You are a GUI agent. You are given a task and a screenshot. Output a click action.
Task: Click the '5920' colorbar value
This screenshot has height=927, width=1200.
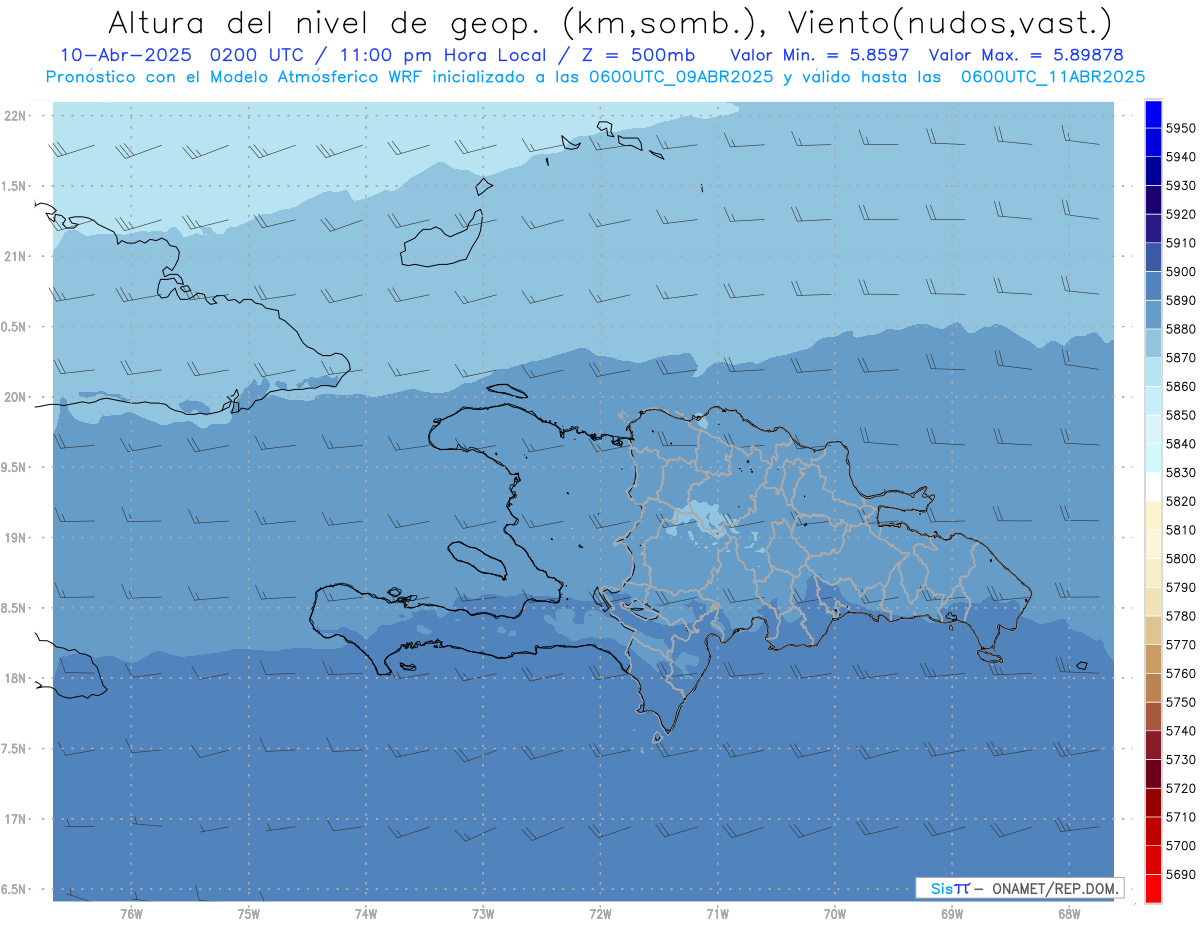(1181, 214)
